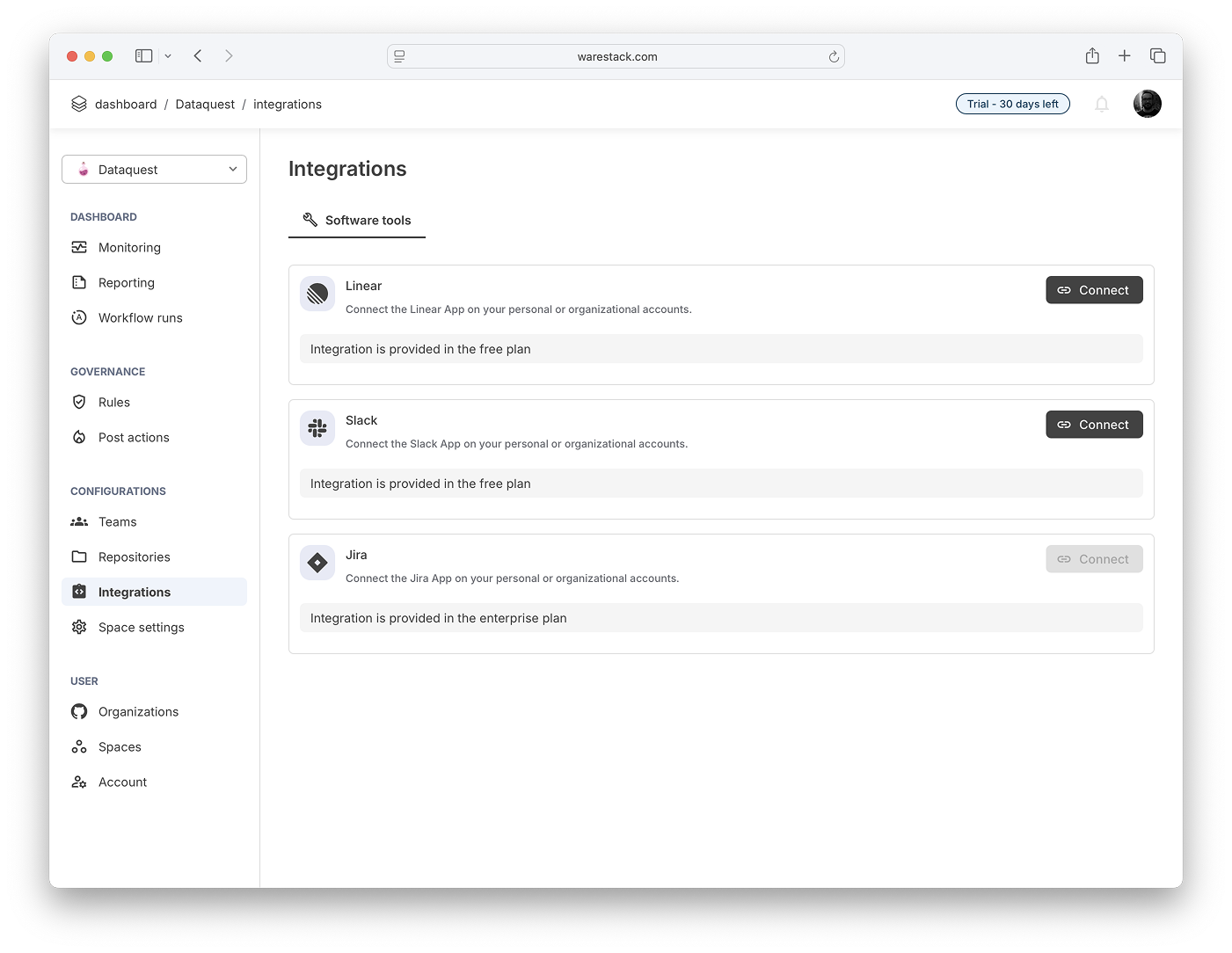This screenshot has width=1232, height=953.
Task: Open the sidebar options chevron menu
Action: (x=168, y=56)
